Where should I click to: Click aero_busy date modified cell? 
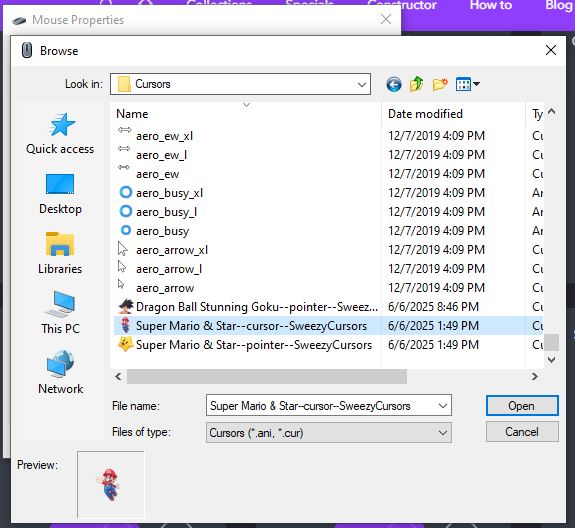436,231
